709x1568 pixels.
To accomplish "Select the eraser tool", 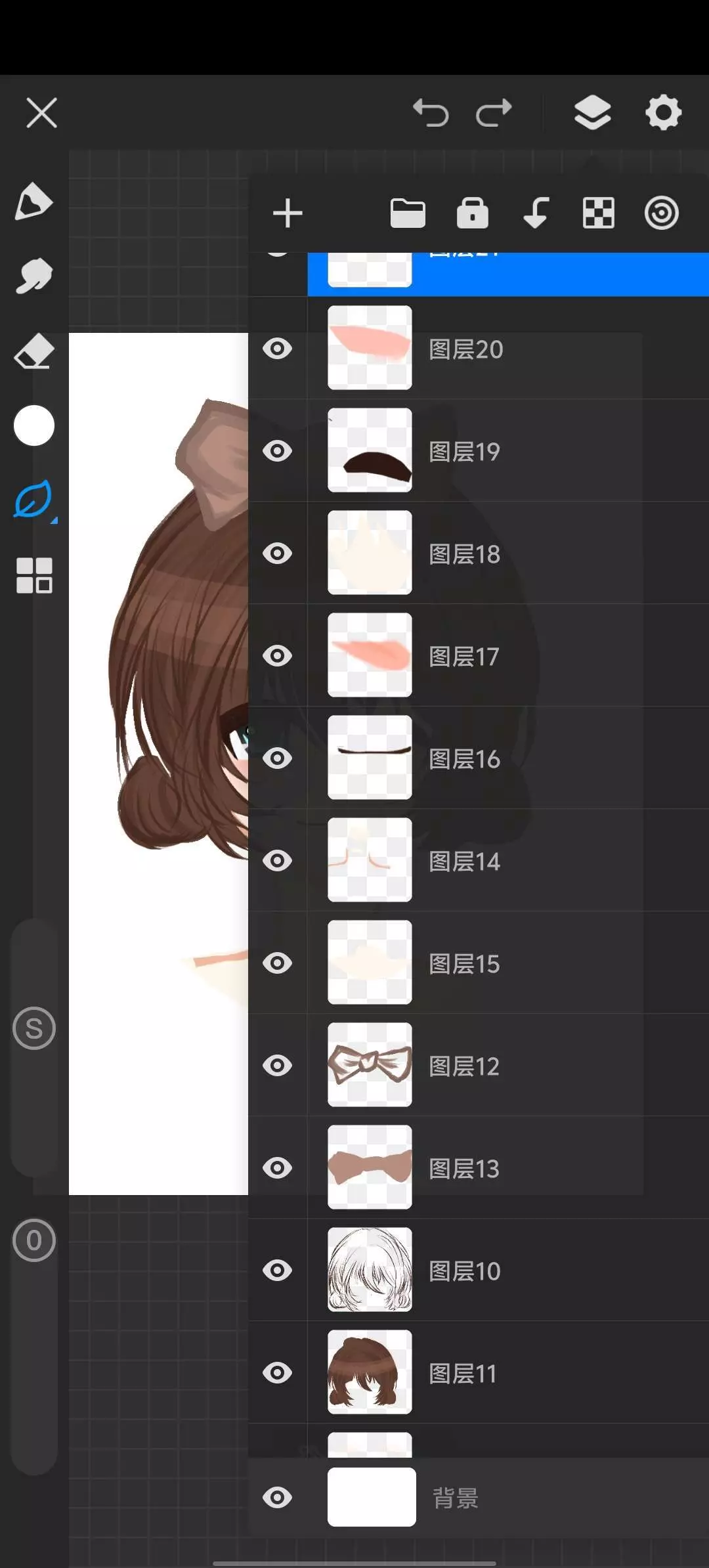I will [33, 352].
